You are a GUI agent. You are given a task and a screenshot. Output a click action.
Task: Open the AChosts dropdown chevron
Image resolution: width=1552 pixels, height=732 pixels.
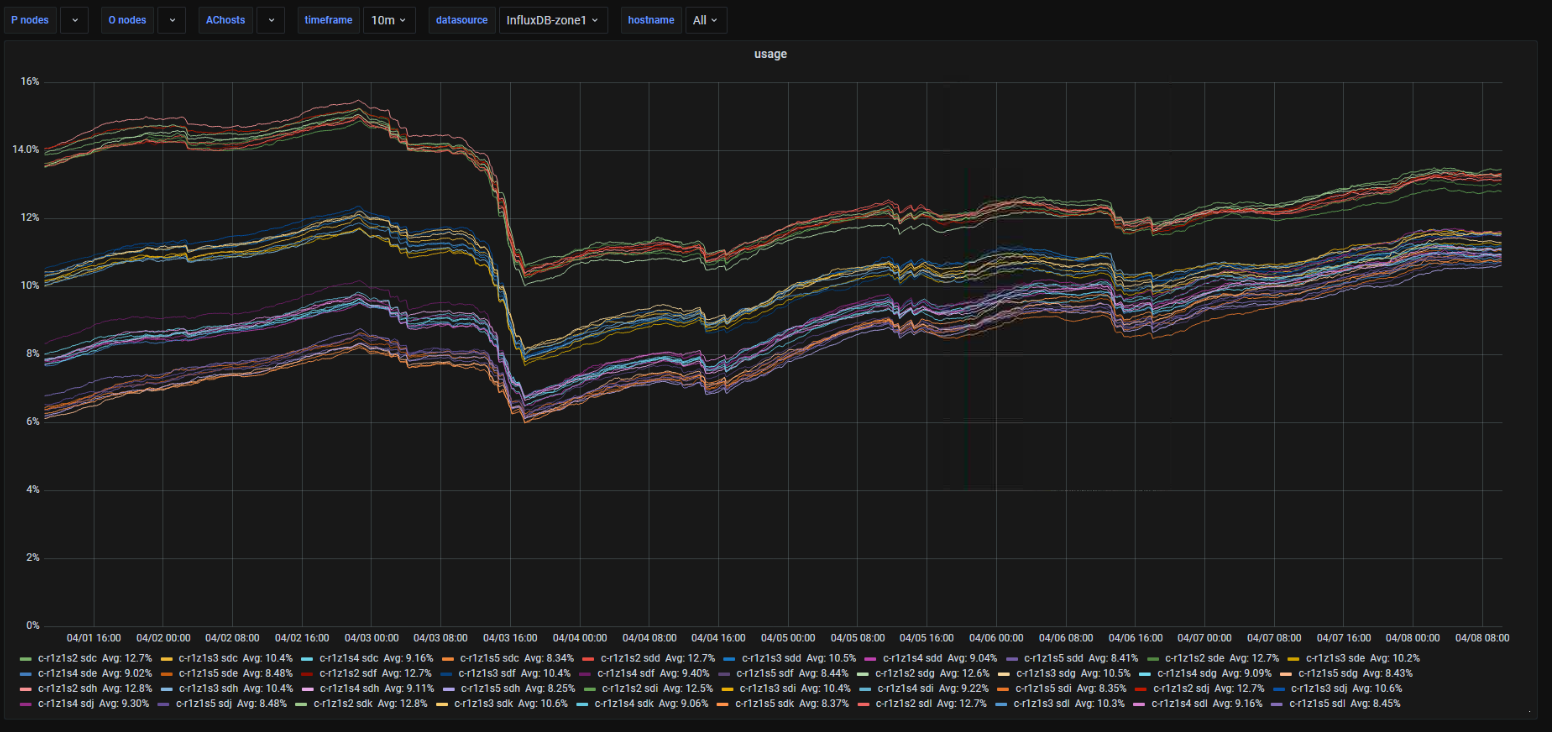pyautogui.click(x=270, y=20)
